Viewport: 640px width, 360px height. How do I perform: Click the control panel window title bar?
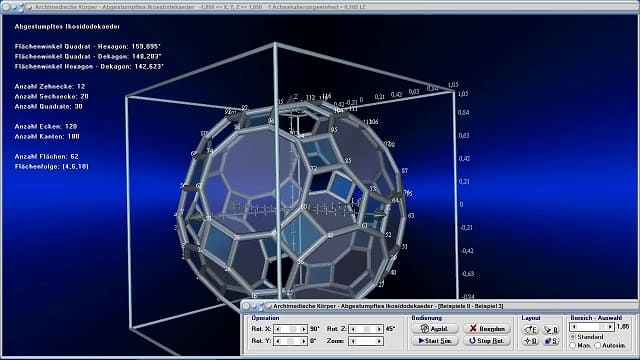pyautogui.click(x=440, y=306)
